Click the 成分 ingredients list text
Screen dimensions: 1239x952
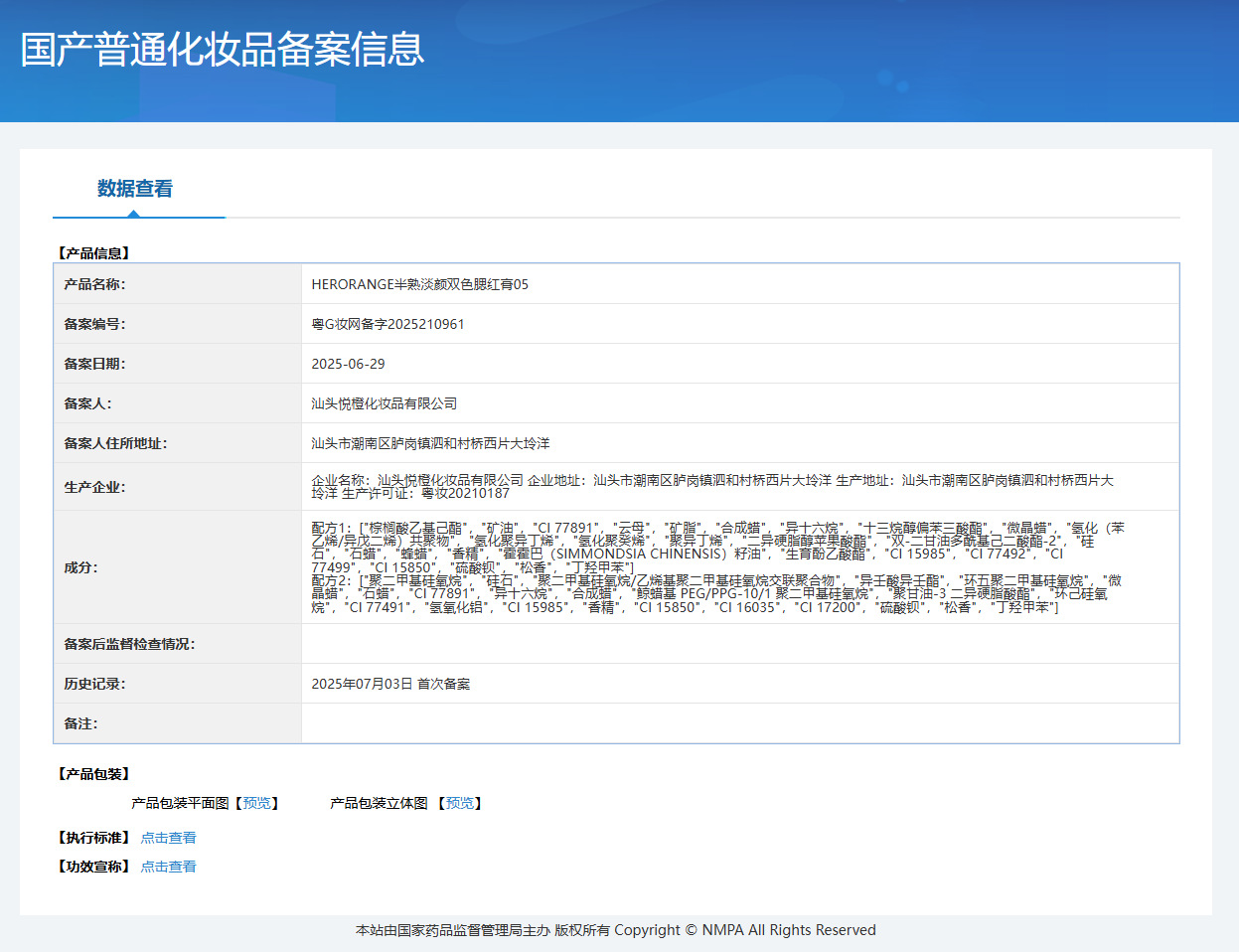[x=717, y=567]
